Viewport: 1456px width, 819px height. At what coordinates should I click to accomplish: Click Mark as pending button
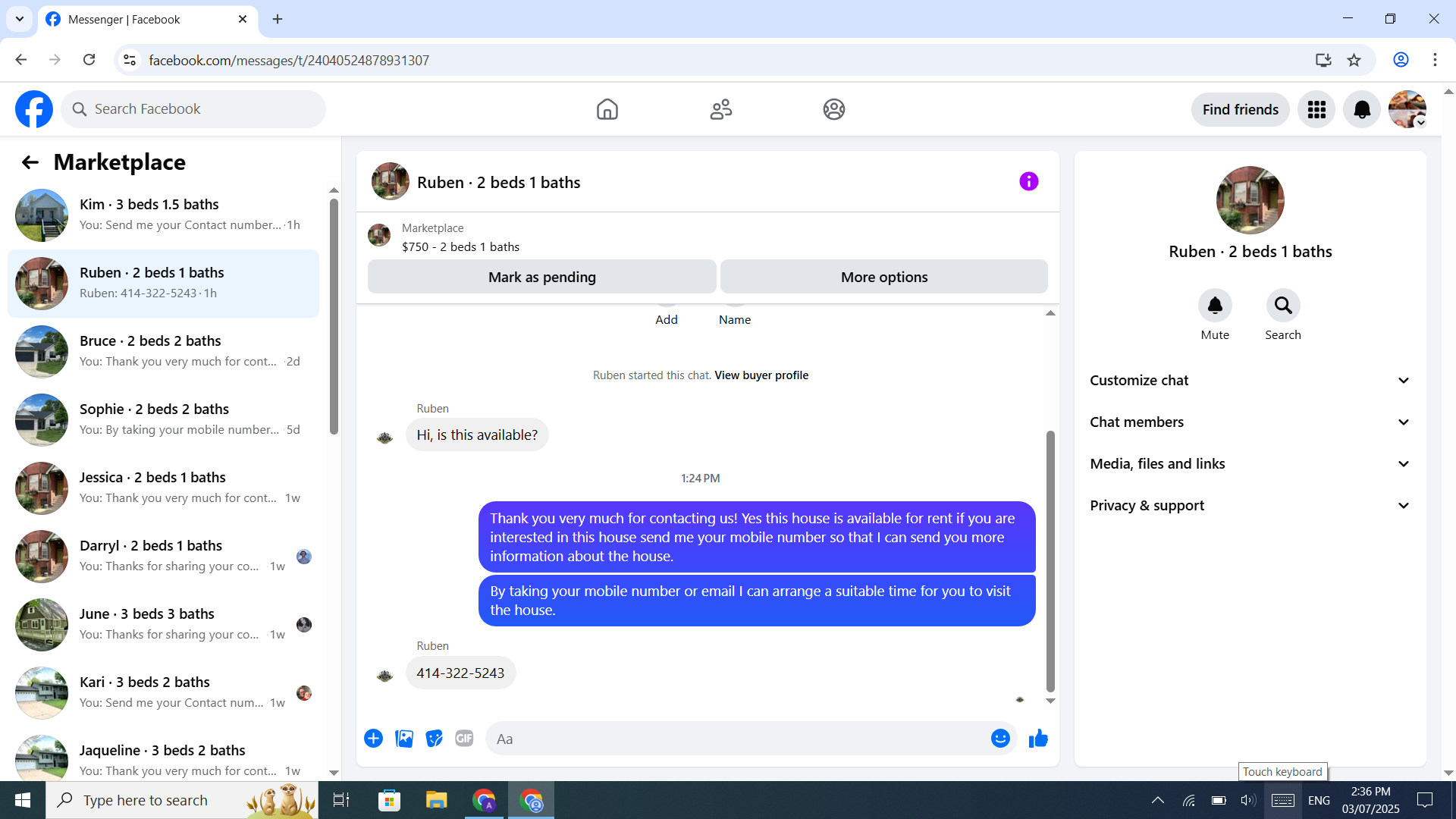pos(541,278)
